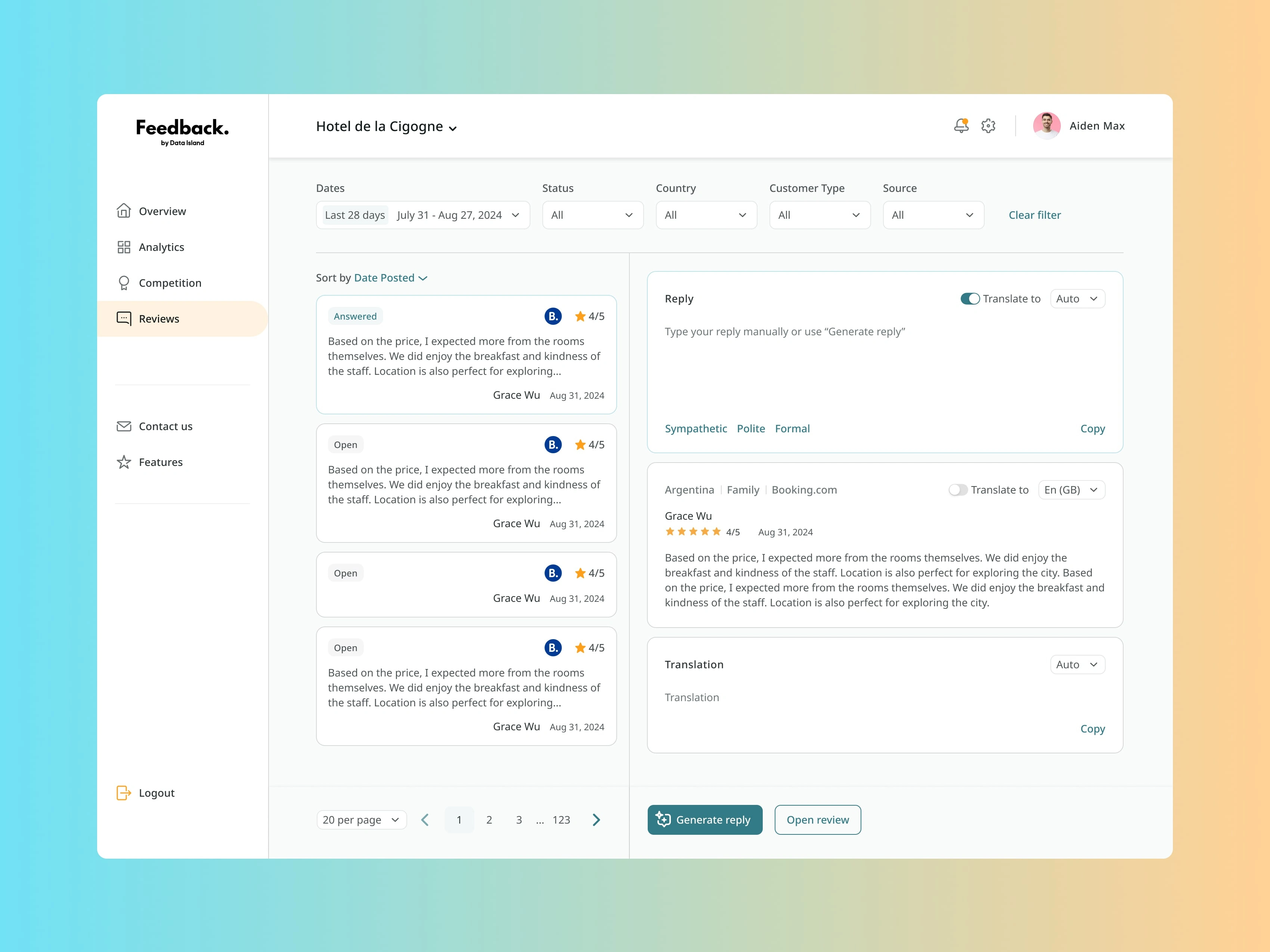The image size is (1270, 952).
Task: Select the Formal tone
Action: 792,429
